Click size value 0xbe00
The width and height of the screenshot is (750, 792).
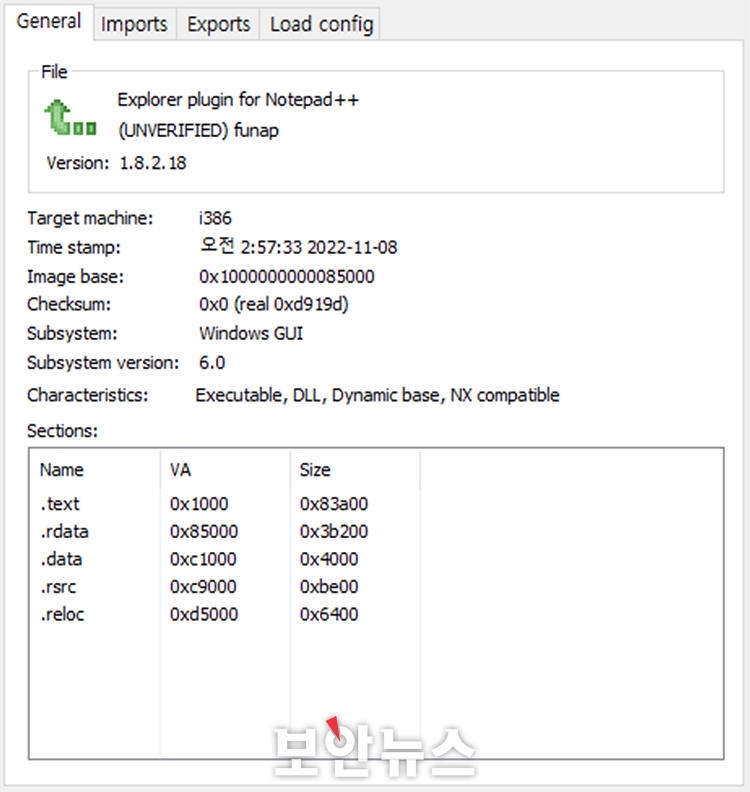click(329, 586)
